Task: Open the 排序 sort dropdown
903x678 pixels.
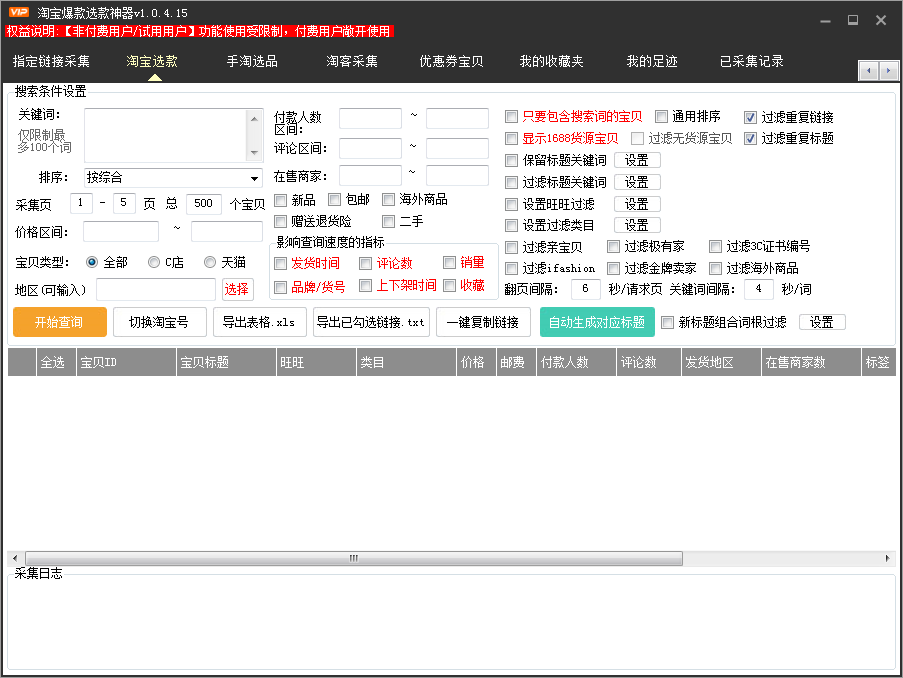Action: 254,178
